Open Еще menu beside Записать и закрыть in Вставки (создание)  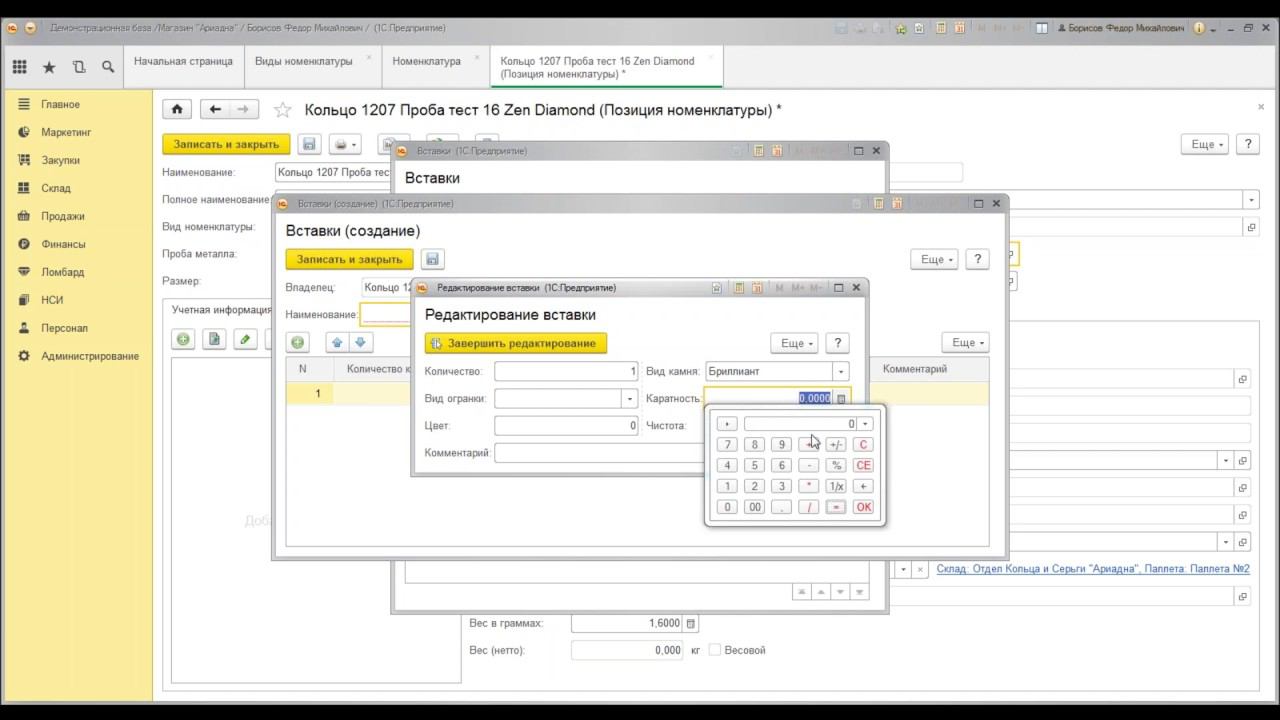(x=934, y=259)
